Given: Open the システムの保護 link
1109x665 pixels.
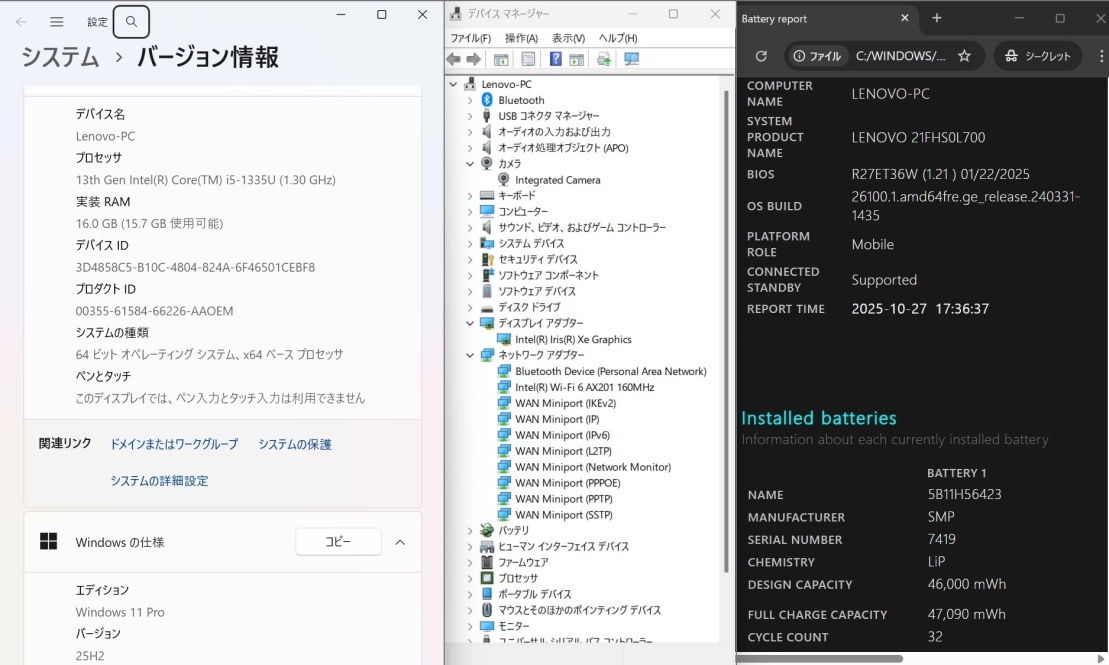Looking at the screenshot, I should pos(294,444).
